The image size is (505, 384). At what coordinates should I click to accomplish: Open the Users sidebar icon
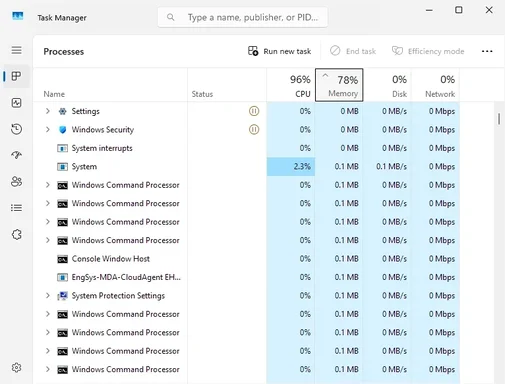click(x=16, y=182)
